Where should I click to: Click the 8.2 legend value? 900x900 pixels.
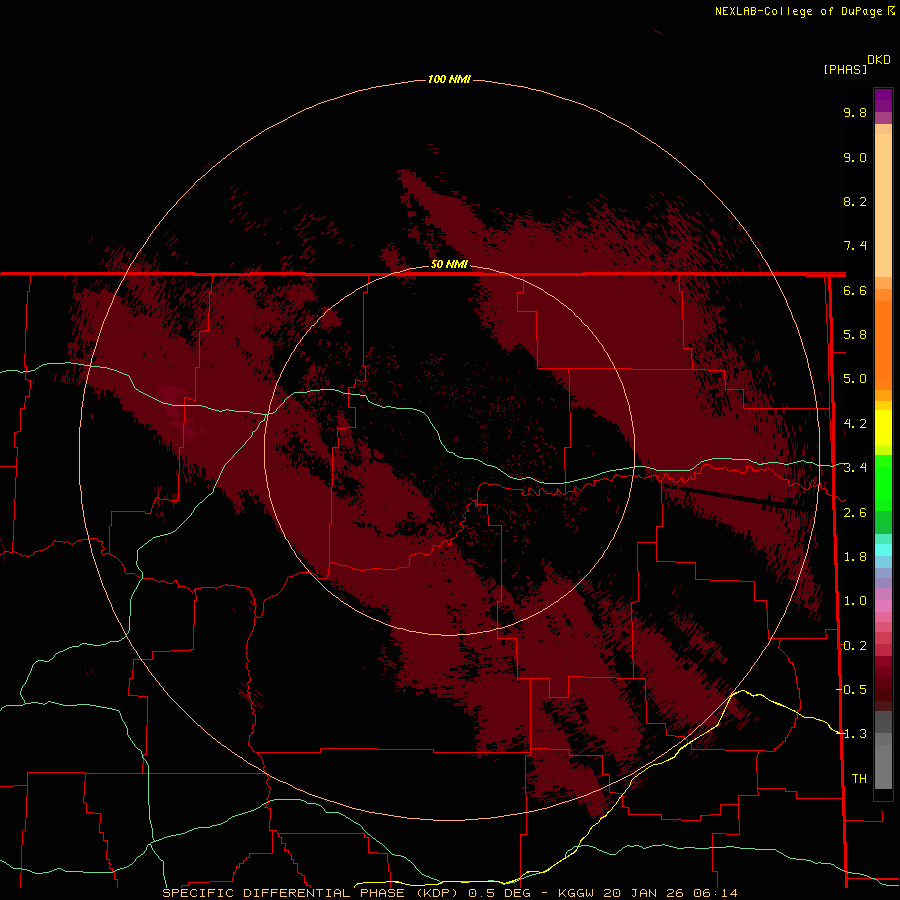(x=855, y=201)
